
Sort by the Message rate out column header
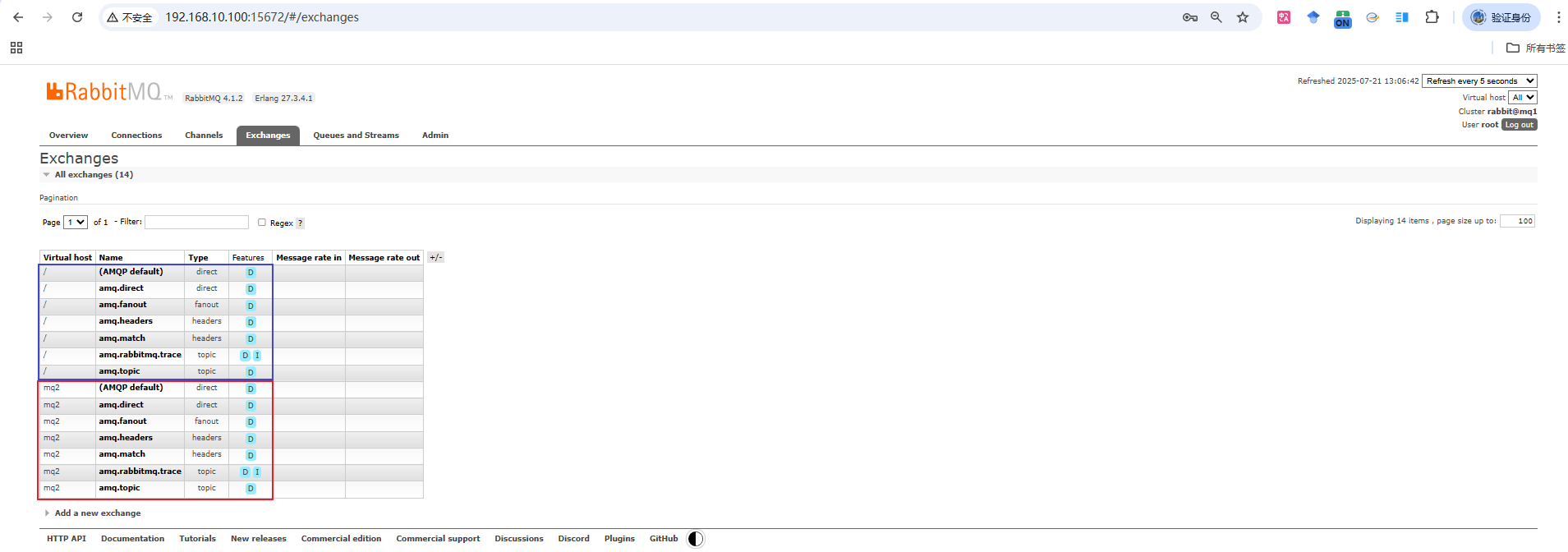pos(384,258)
